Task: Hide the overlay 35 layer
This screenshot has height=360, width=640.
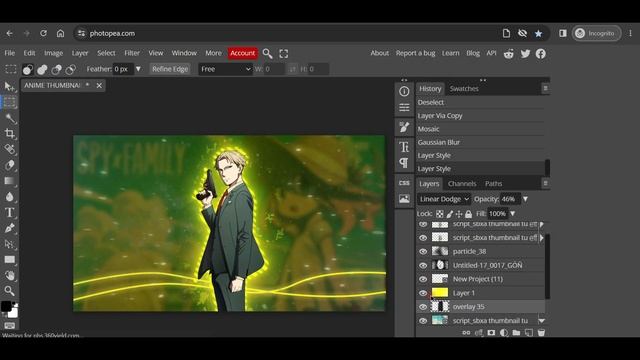Action: pyautogui.click(x=423, y=307)
